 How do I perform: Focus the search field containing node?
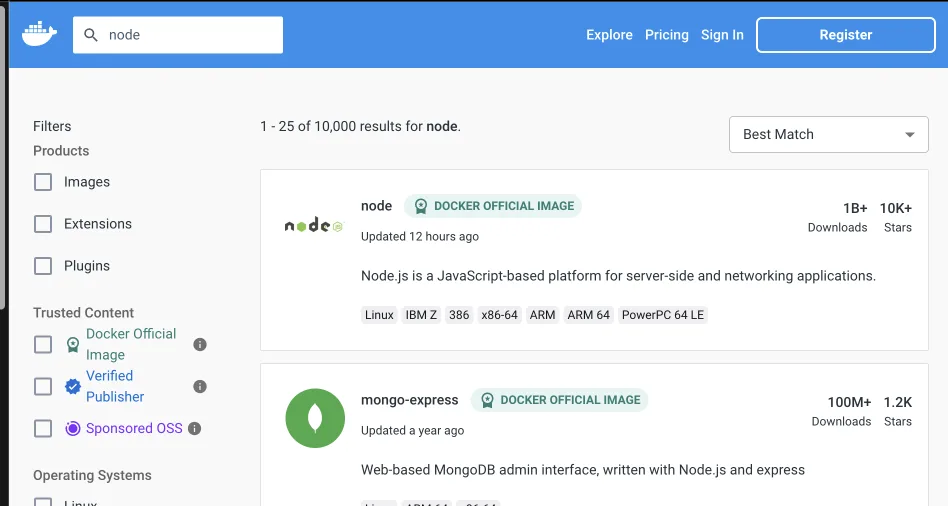click(x=178, y=35)
